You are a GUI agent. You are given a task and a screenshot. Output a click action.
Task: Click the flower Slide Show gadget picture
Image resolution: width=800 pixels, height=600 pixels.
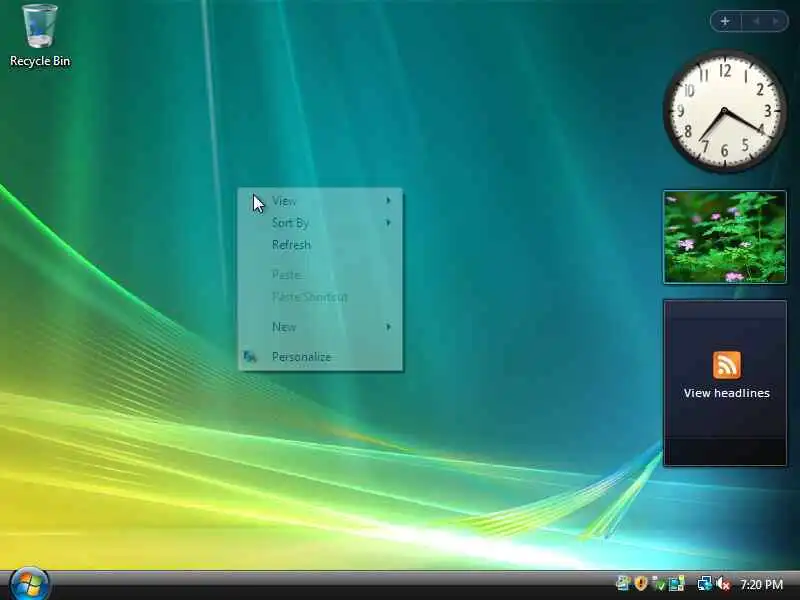click(x=724, y=237)
